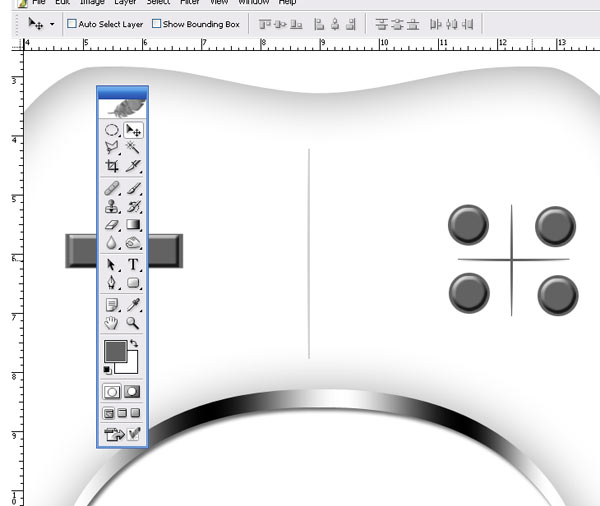Click the feather logo atop the toolbox

click(122, 109)
